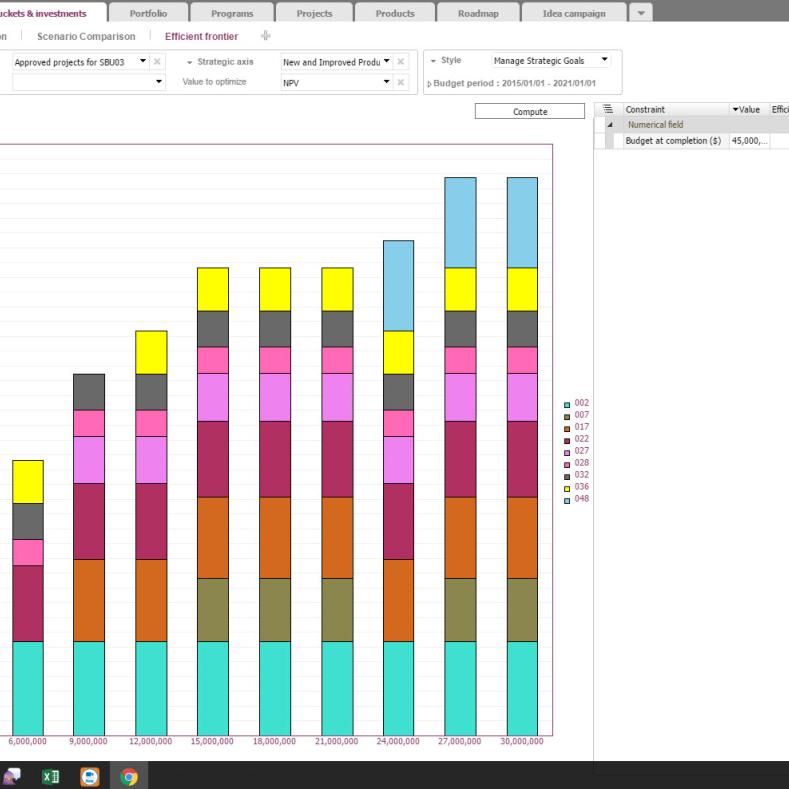Open the Approved projects for SBU03 dropdown
Image resolution: width=789 pixels, height=789 pixels.
coord(143,61)
